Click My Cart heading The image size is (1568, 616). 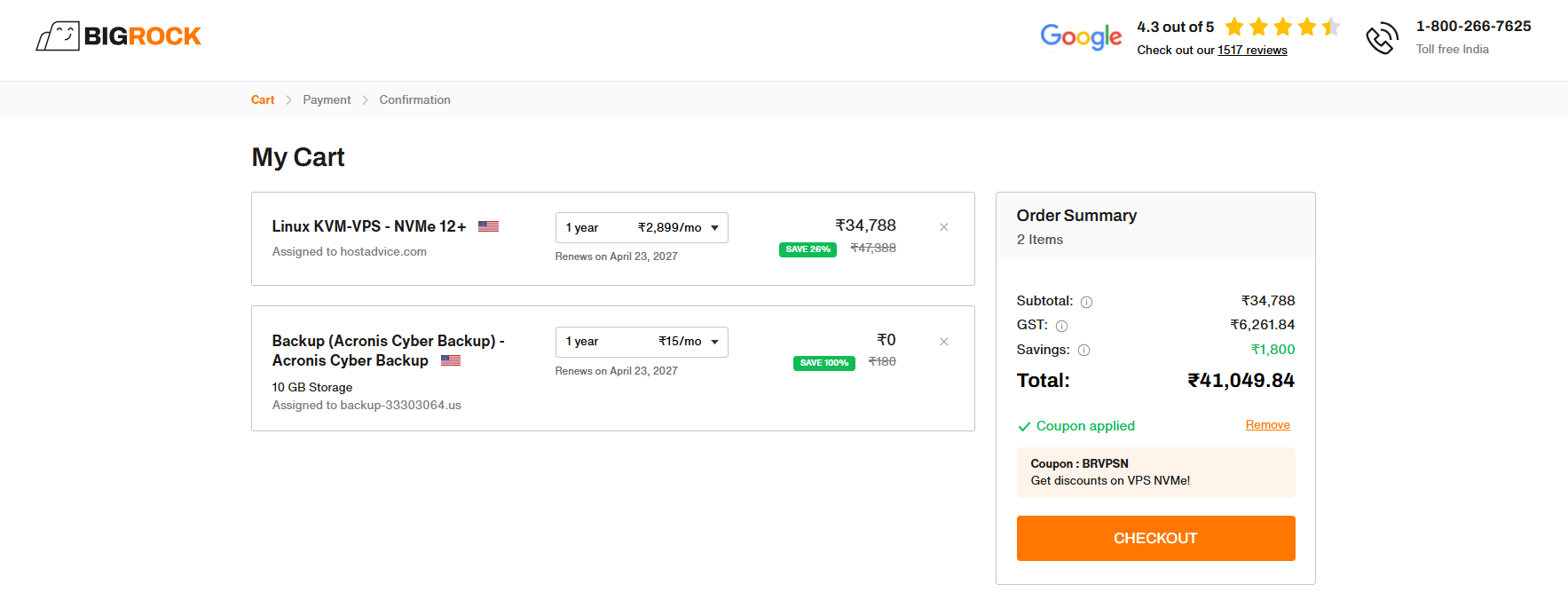298,157
